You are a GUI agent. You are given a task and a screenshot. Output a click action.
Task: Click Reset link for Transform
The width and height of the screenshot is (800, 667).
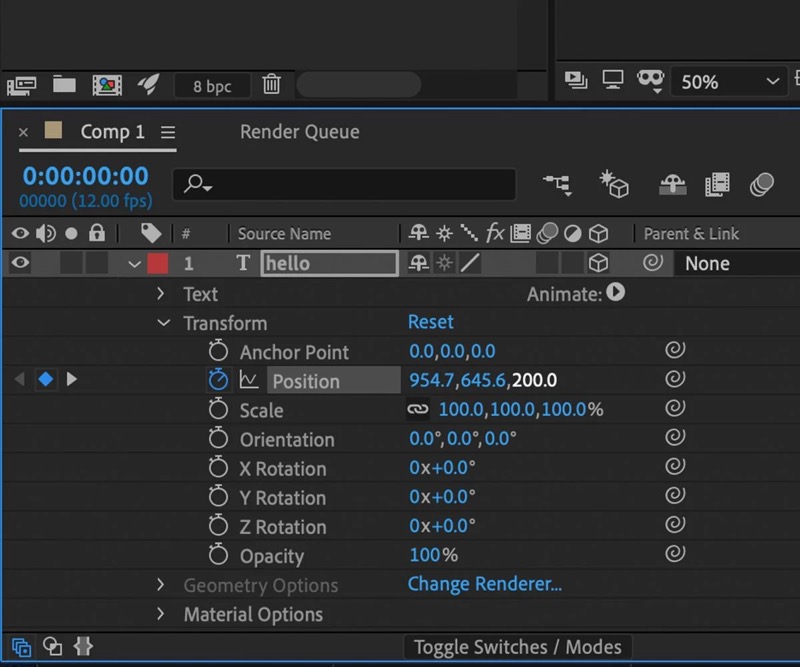coord(430,322)
